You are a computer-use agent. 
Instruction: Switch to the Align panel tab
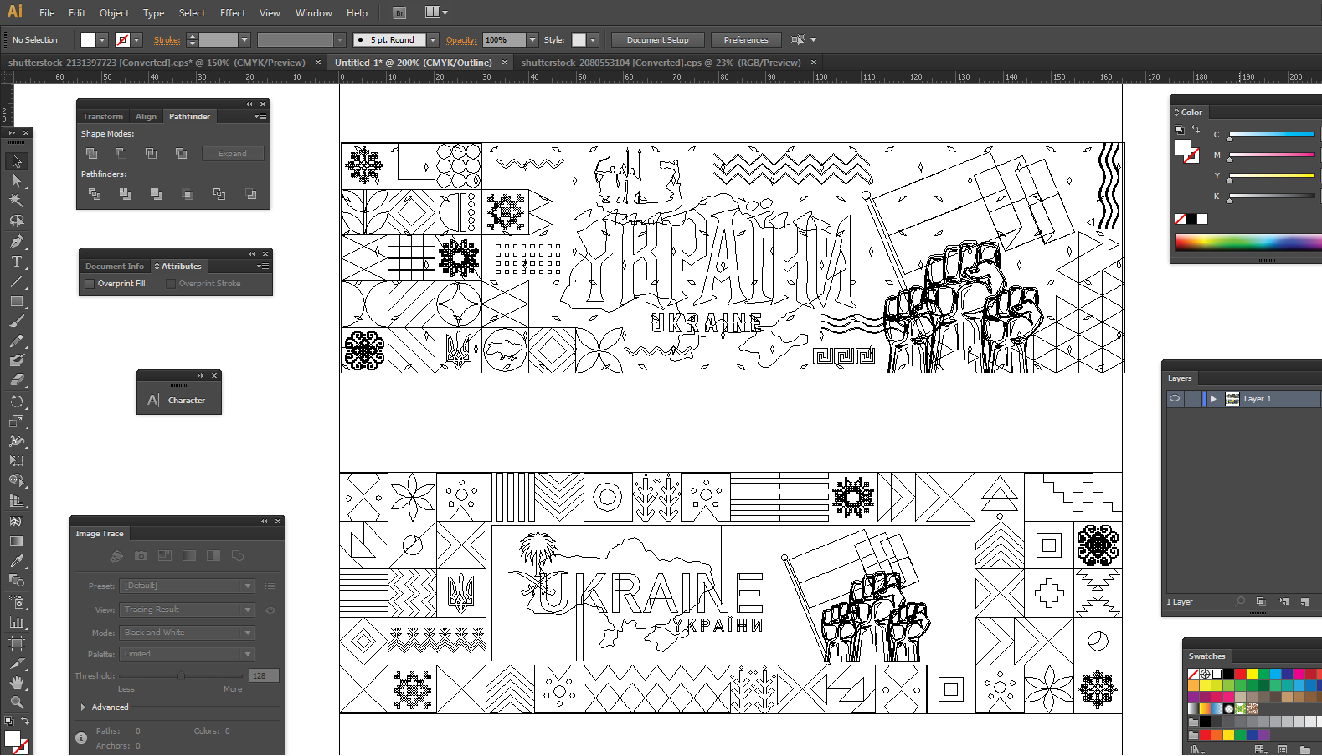pyautogui.click(x=146, y=117)
